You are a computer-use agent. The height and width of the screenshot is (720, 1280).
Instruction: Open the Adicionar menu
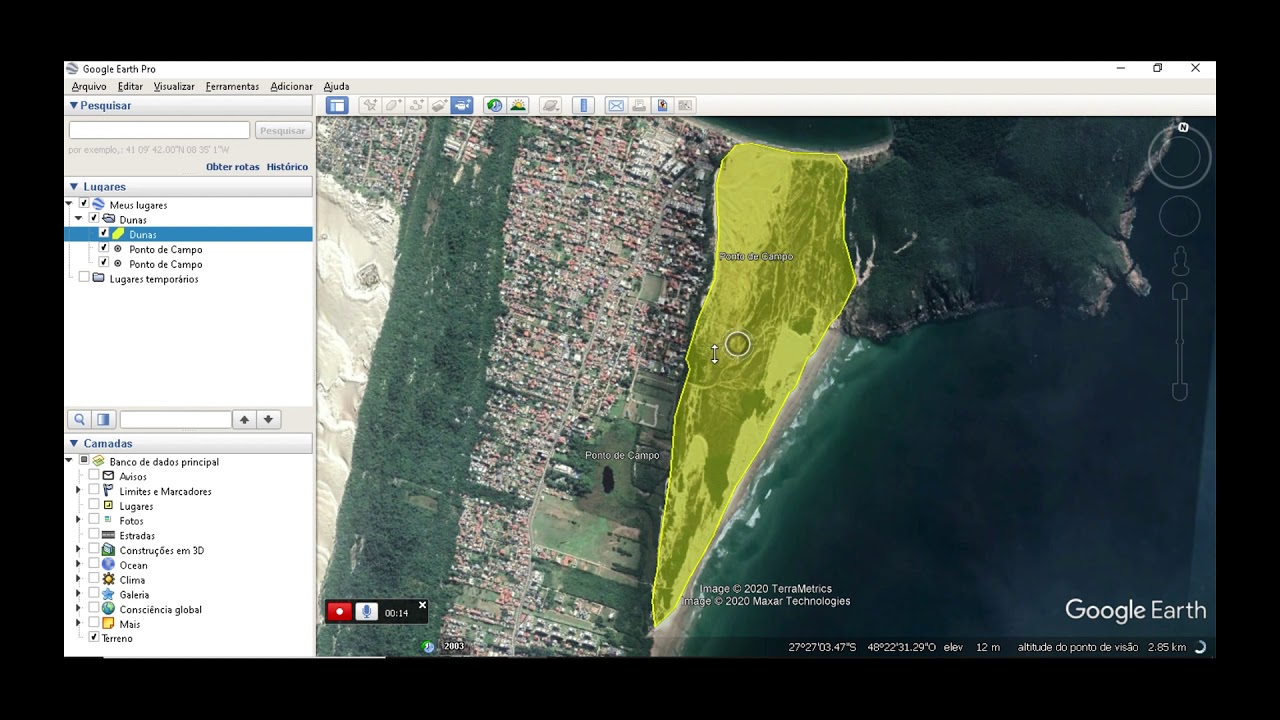pos(291,87)
